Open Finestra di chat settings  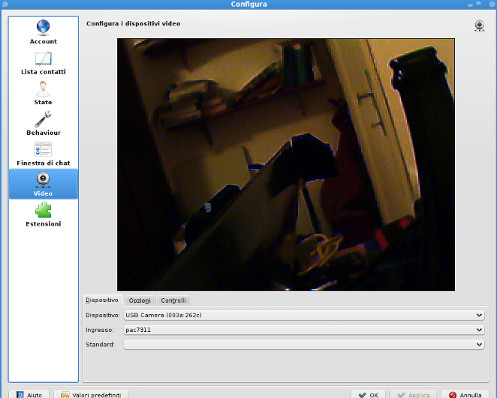point(43,154)
